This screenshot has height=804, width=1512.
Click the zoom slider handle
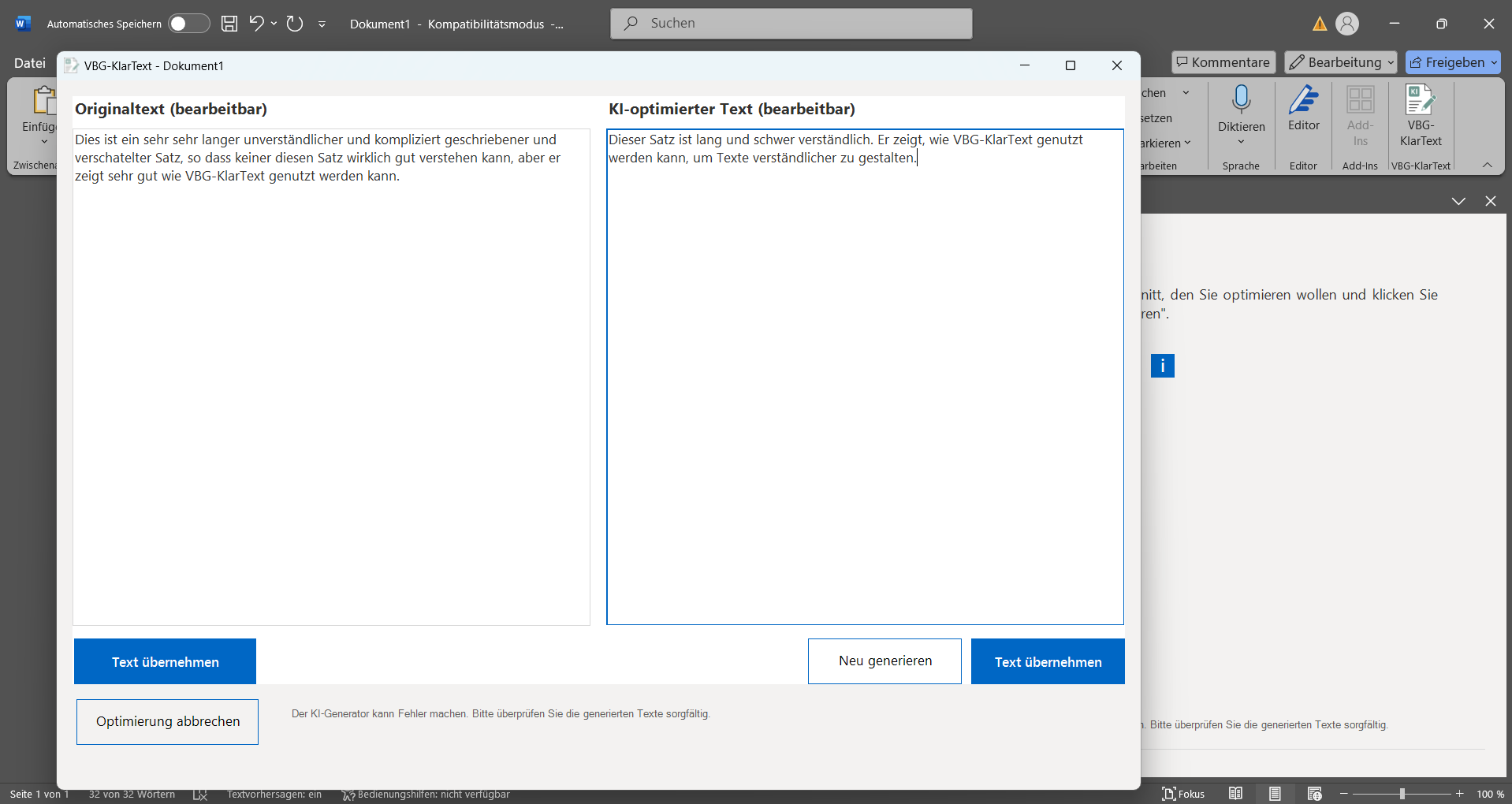coord(1402,794)
